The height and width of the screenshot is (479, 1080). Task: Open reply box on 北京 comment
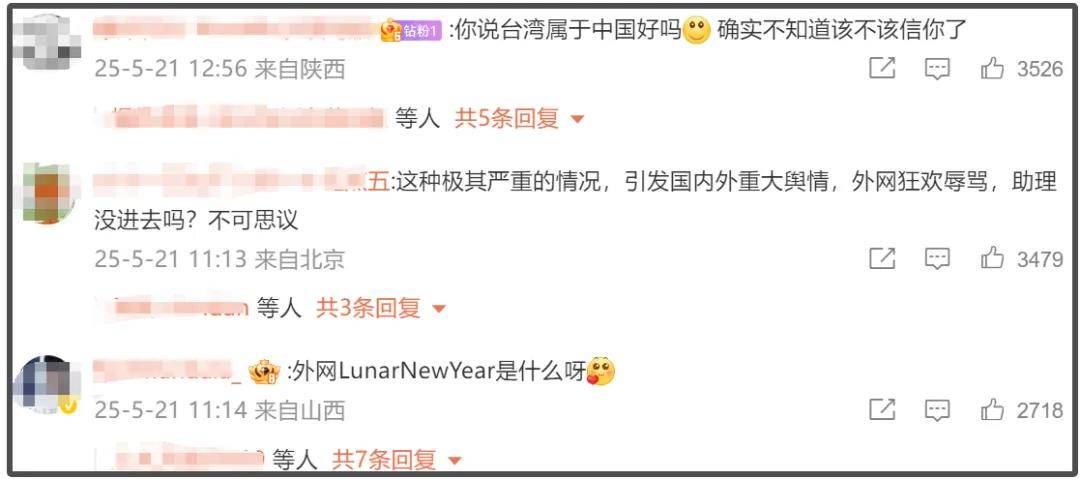[x=937, y=258]
